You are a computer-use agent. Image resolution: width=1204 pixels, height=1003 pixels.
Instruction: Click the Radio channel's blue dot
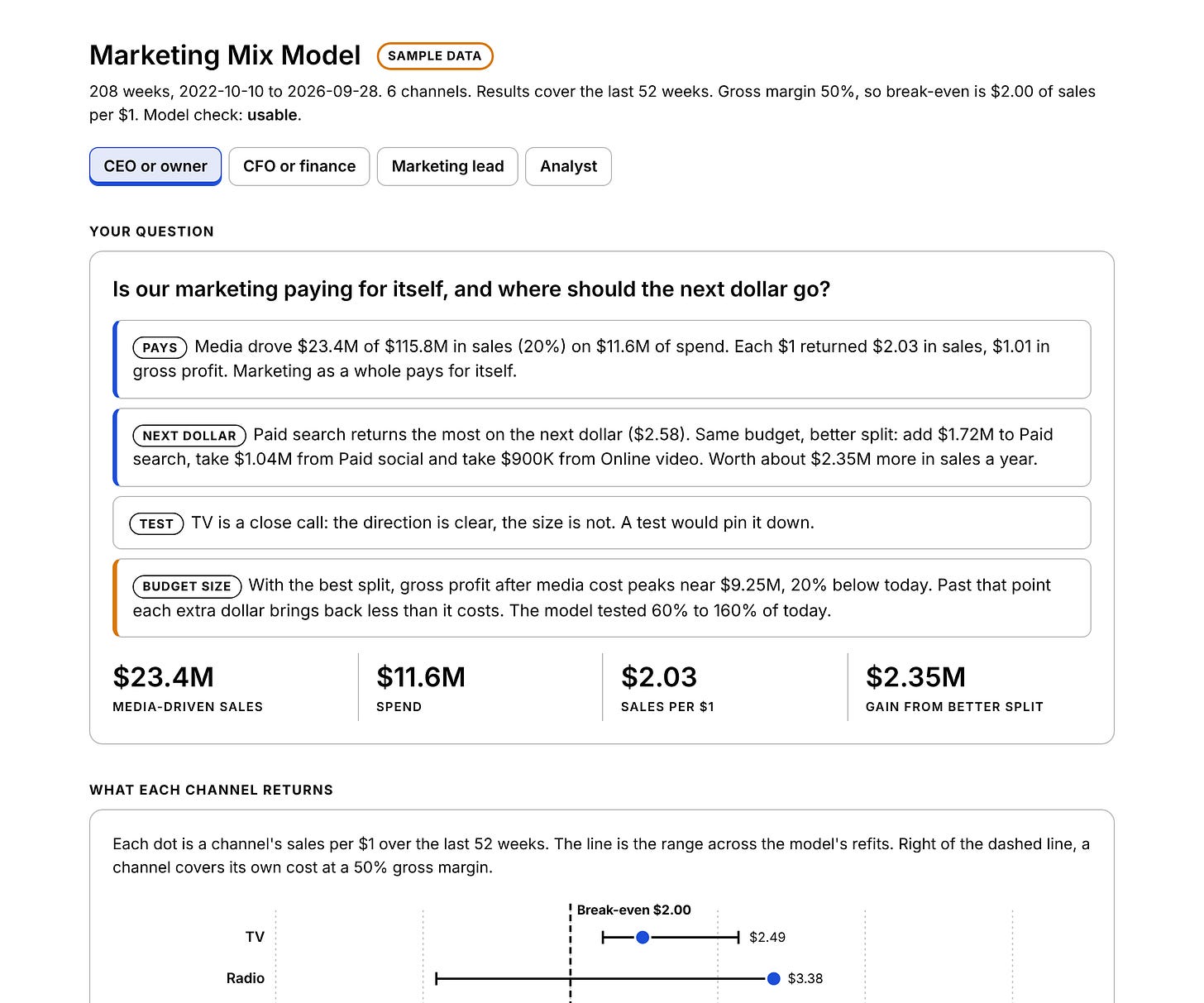[x=773, y=979]
